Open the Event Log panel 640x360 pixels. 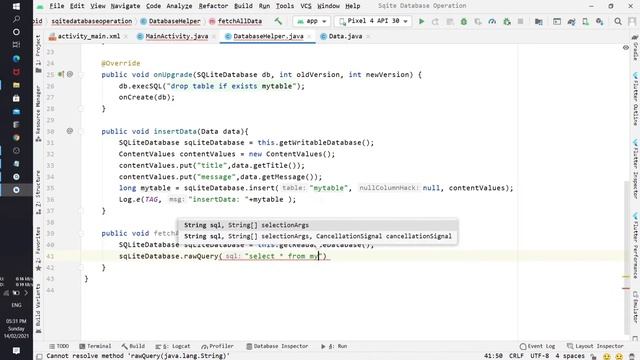click(538, 346)
